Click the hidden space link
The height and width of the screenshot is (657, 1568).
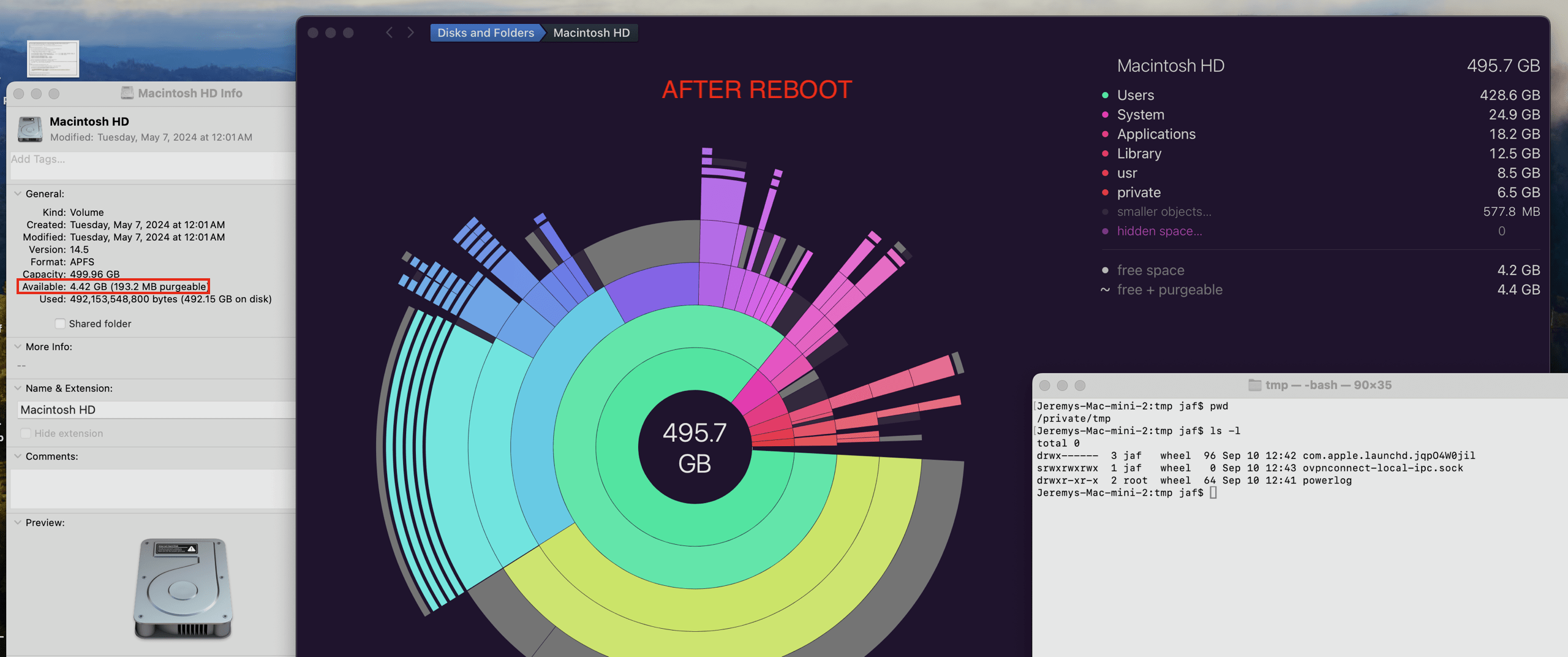click(x=1159, y=231)
